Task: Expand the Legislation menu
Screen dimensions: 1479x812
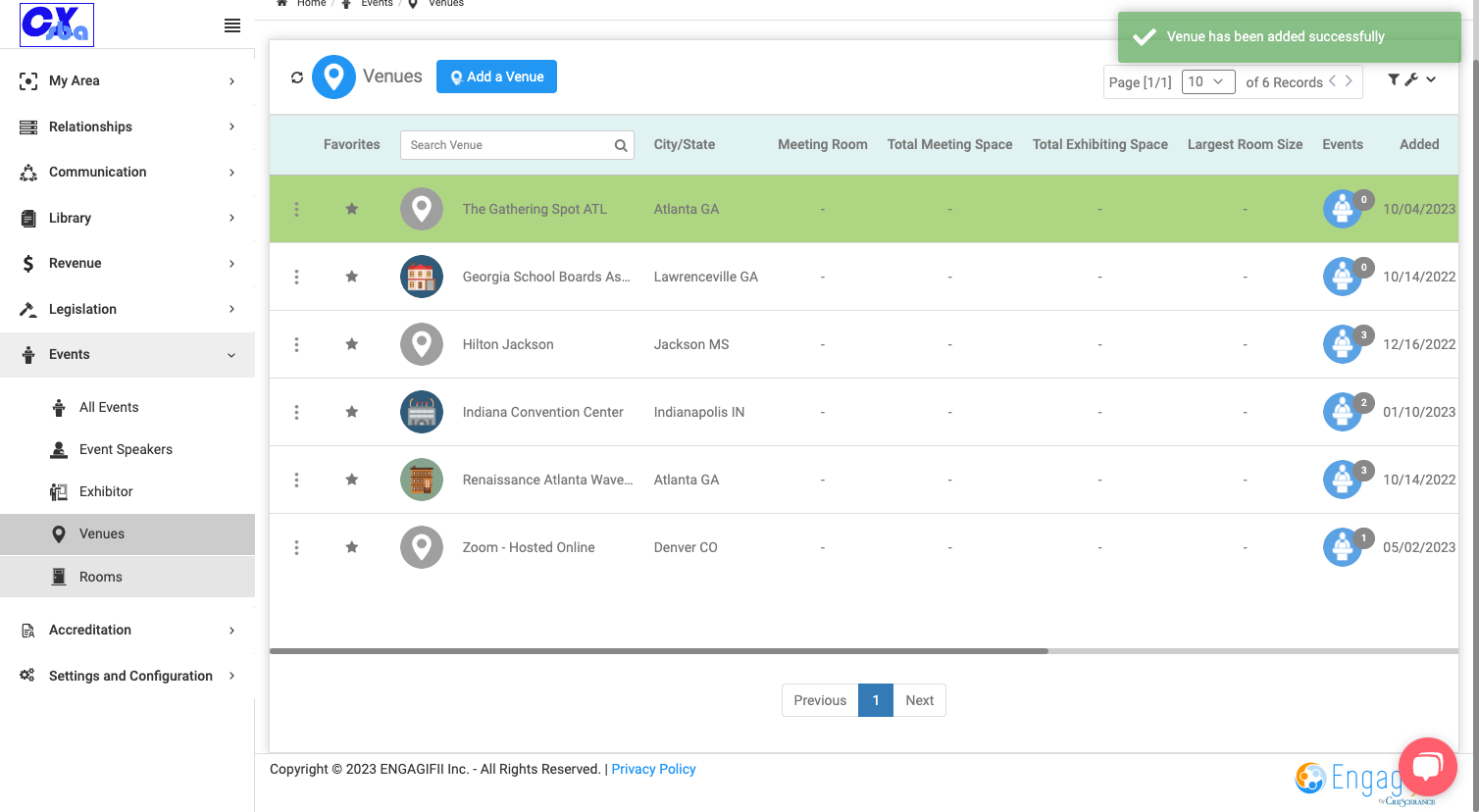Action: click(x=127, y=309)
